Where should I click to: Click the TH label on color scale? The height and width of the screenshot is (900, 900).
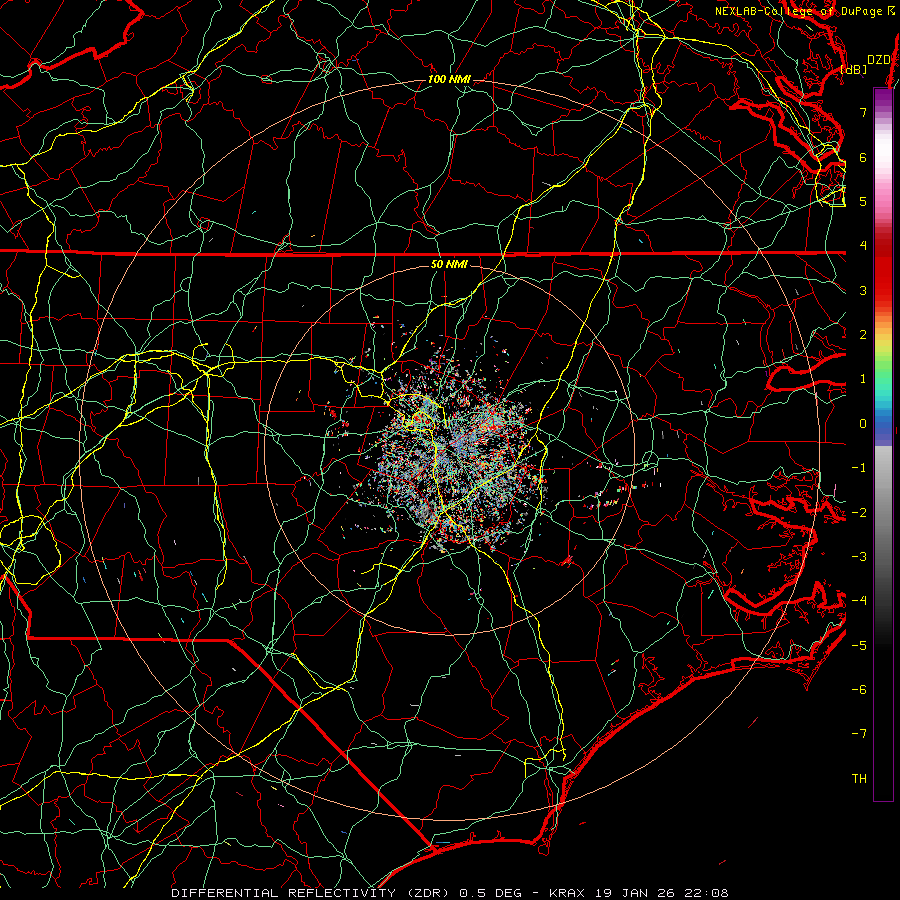pos(859,779)
